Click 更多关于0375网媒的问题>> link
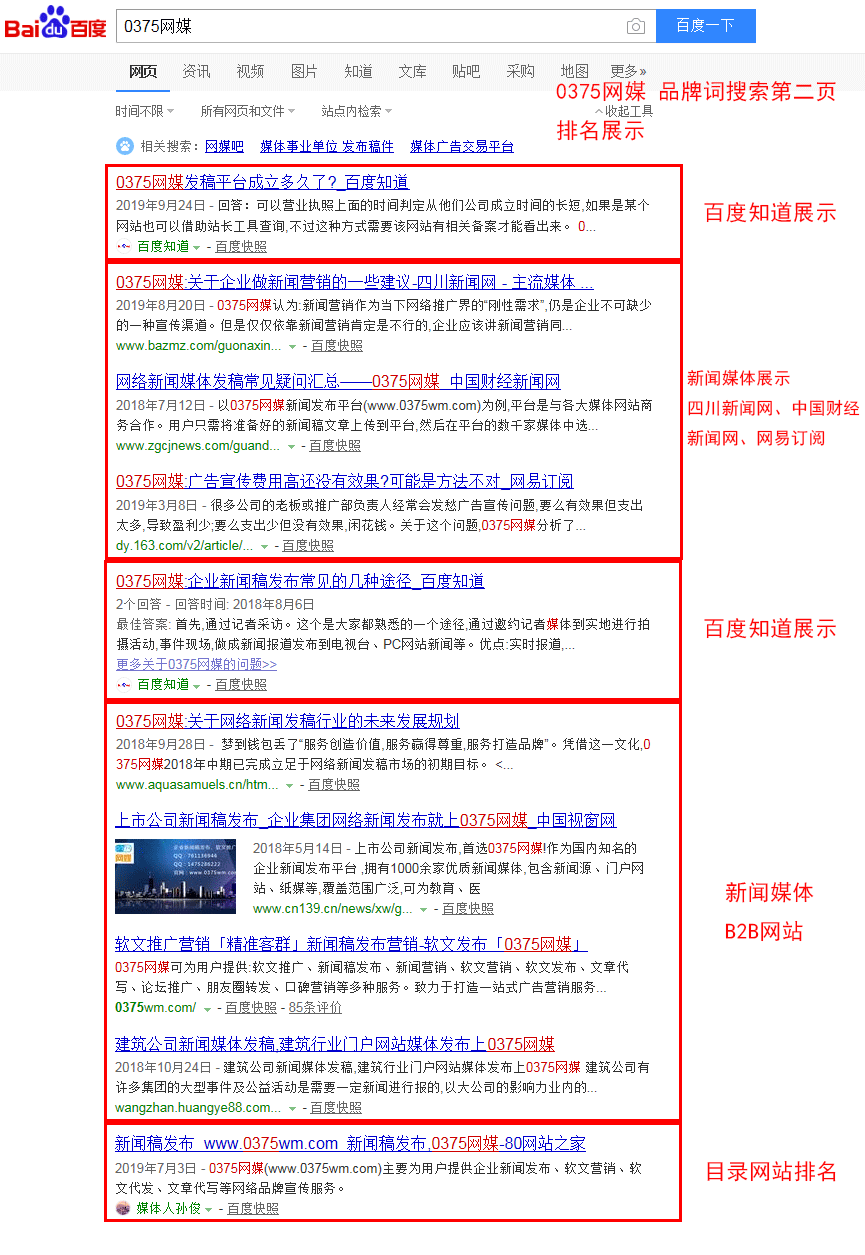The height and width of the screenshot is (1255, 865). (196, 664)
